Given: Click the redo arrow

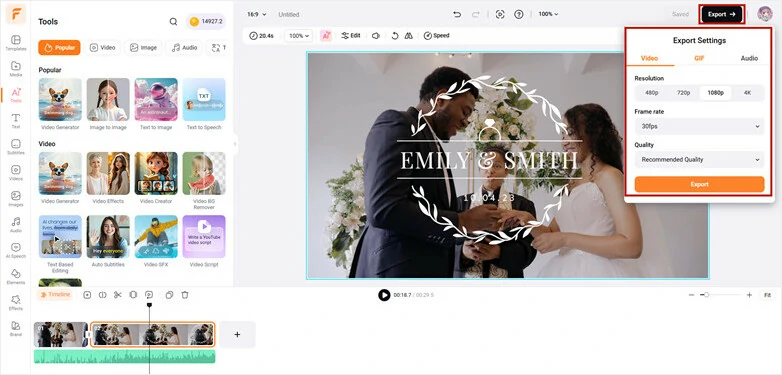Looking at the screenshot, I should tap(475, 14).
